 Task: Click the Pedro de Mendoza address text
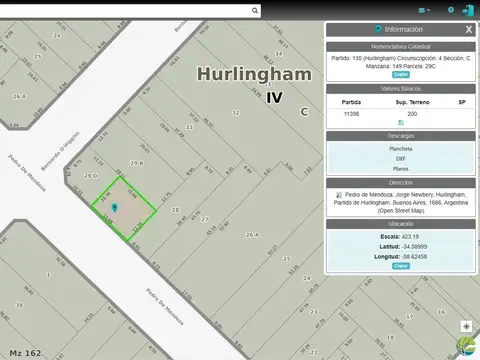click(x=401, y=203)
